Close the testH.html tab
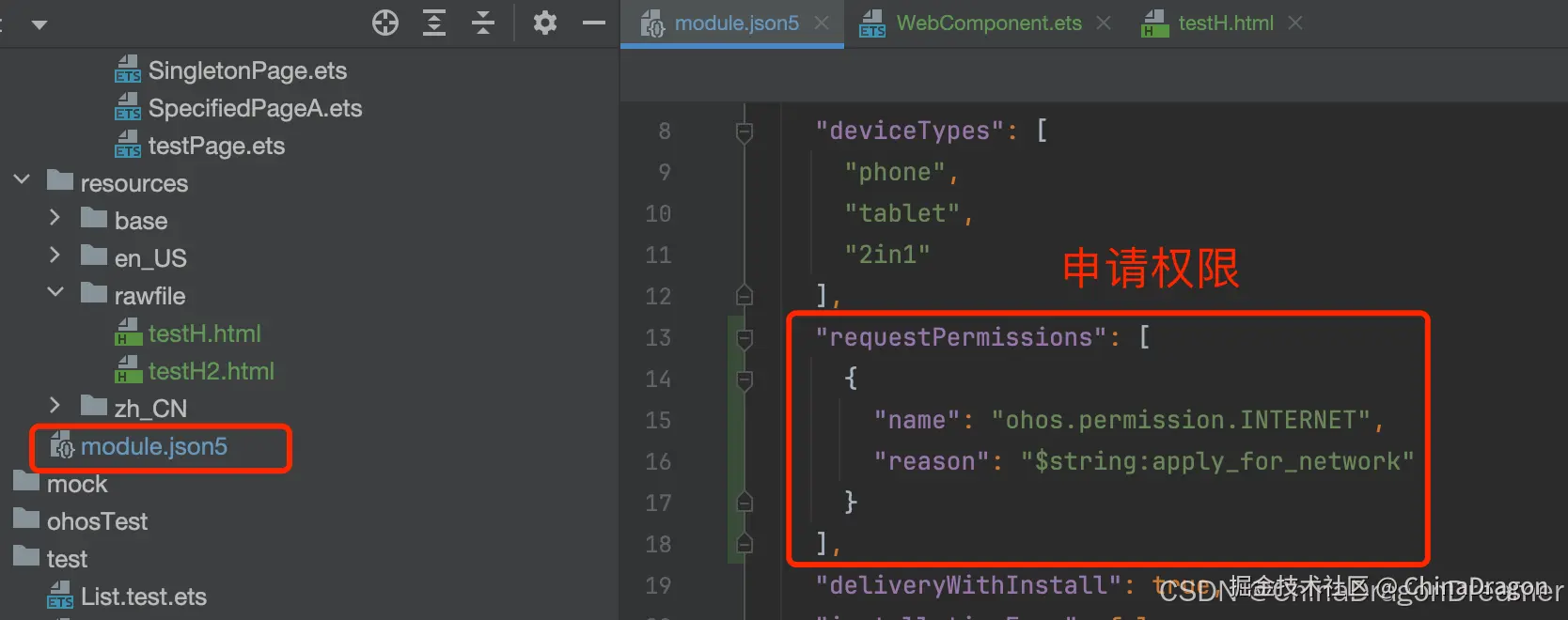The width and height of the screenshot is (1568, 620). [1295, 23]
